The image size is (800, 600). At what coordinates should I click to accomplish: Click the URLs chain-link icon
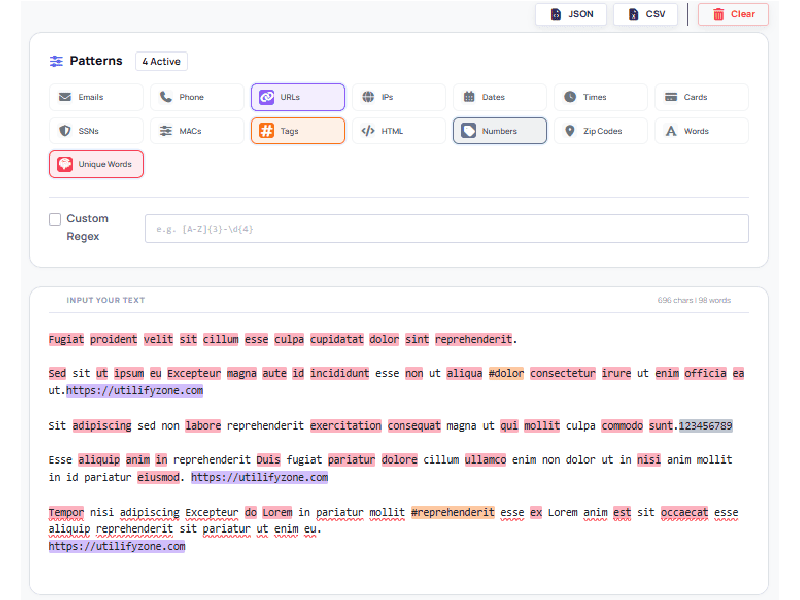click(267, 96)
